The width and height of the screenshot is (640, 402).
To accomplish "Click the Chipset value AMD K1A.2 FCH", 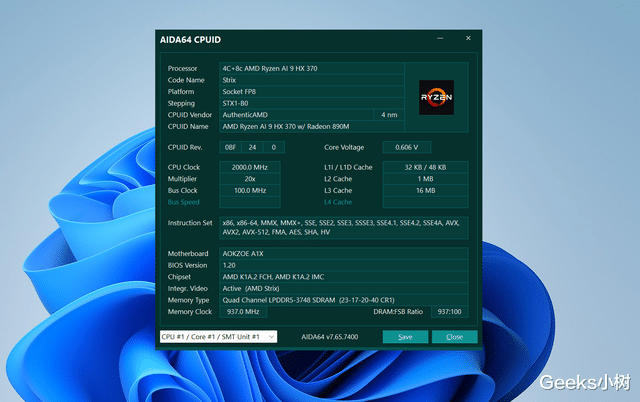I will coord(344,277).
